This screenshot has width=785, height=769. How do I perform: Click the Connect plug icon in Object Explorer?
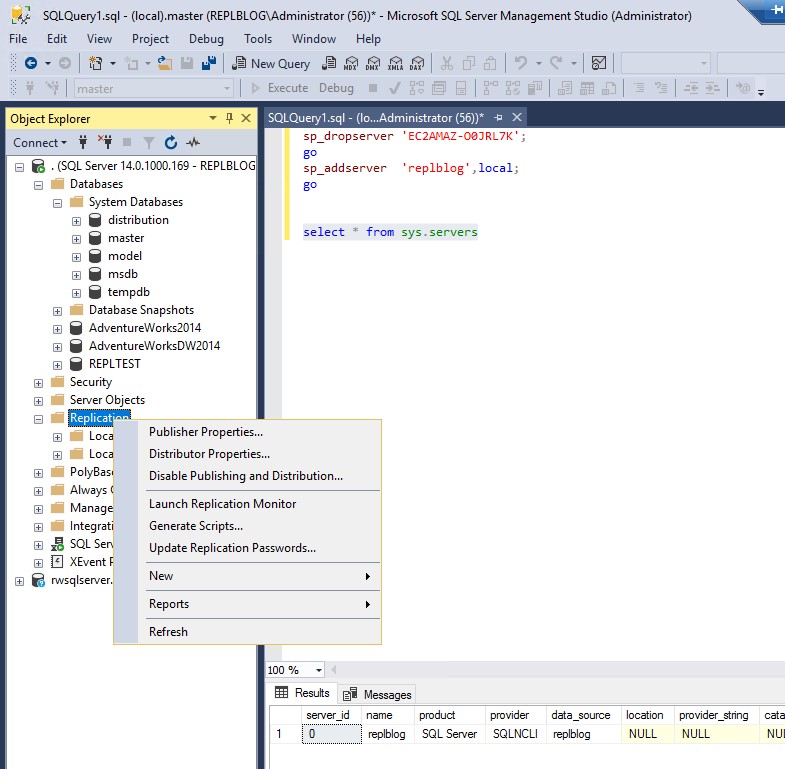[x=83, y=143]
